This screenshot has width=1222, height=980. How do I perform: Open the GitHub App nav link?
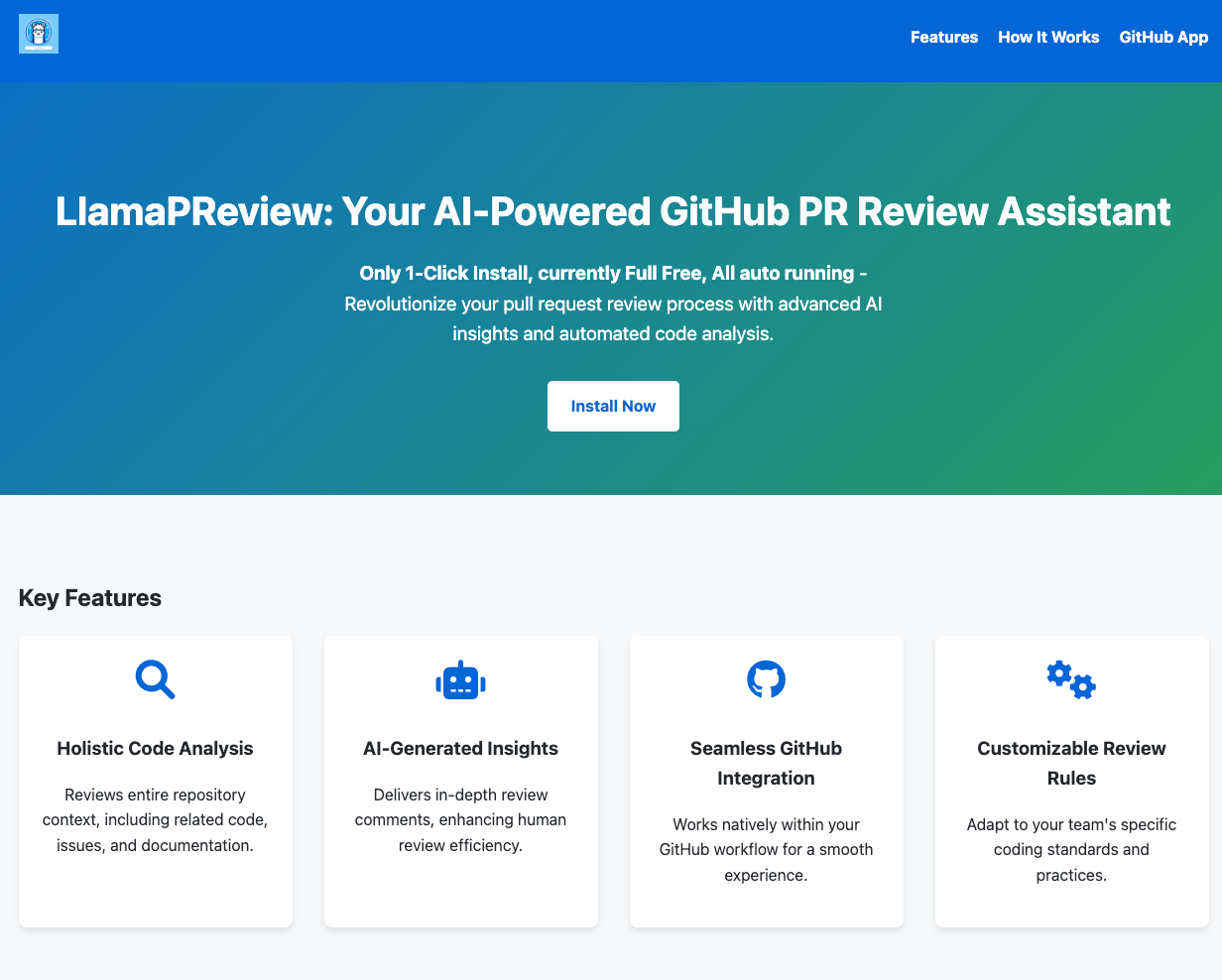pos(1163,37)
